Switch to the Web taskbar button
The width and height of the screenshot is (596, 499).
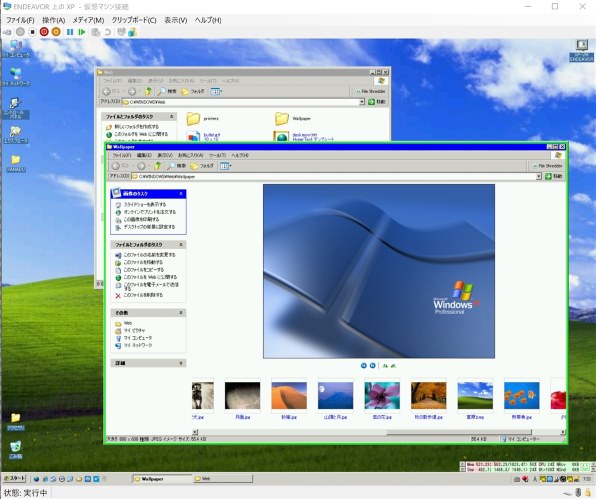pos(222,479)
